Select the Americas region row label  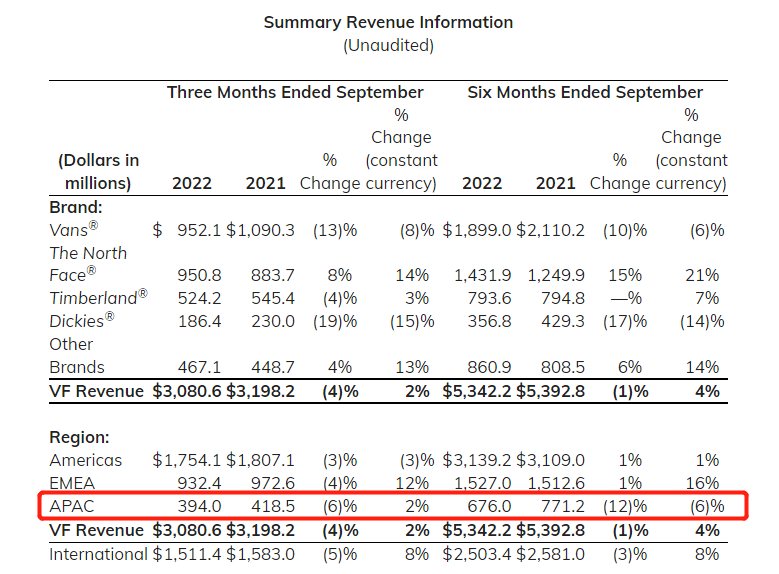click(x=85, y=460)
